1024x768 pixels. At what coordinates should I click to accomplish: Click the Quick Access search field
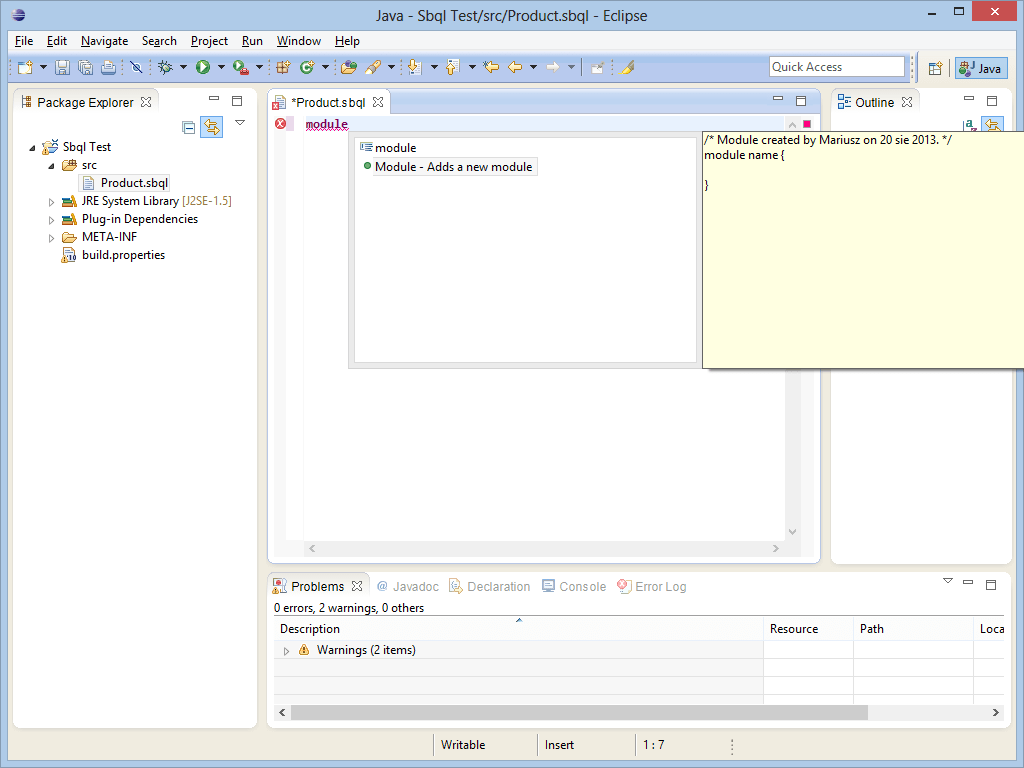837,67
